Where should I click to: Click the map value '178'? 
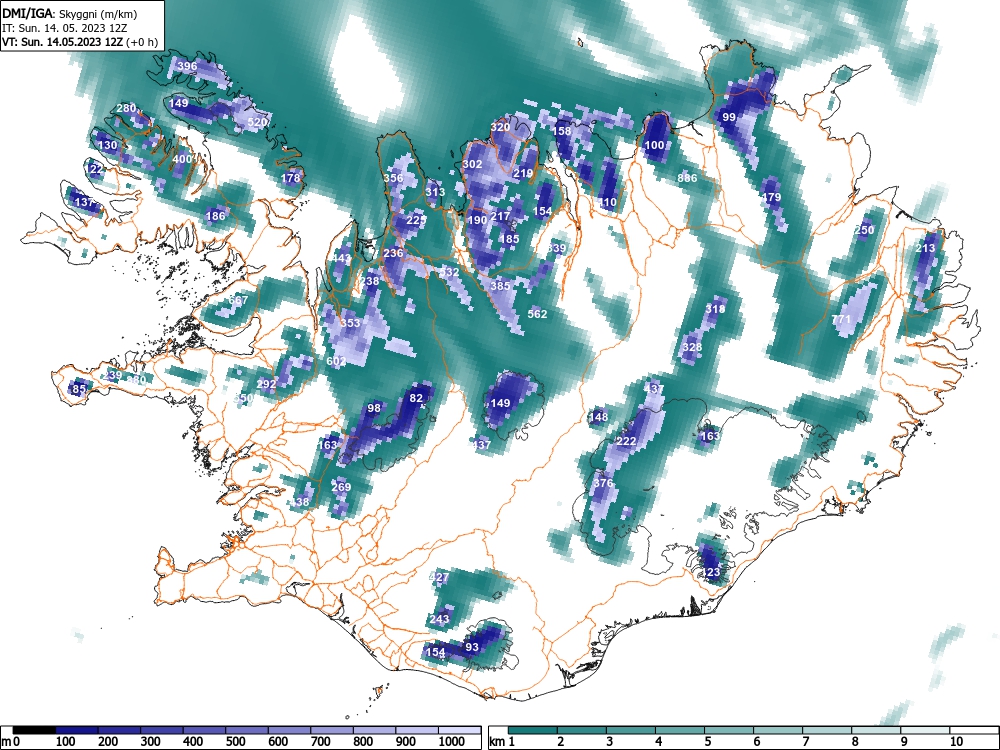pos(290,178)
